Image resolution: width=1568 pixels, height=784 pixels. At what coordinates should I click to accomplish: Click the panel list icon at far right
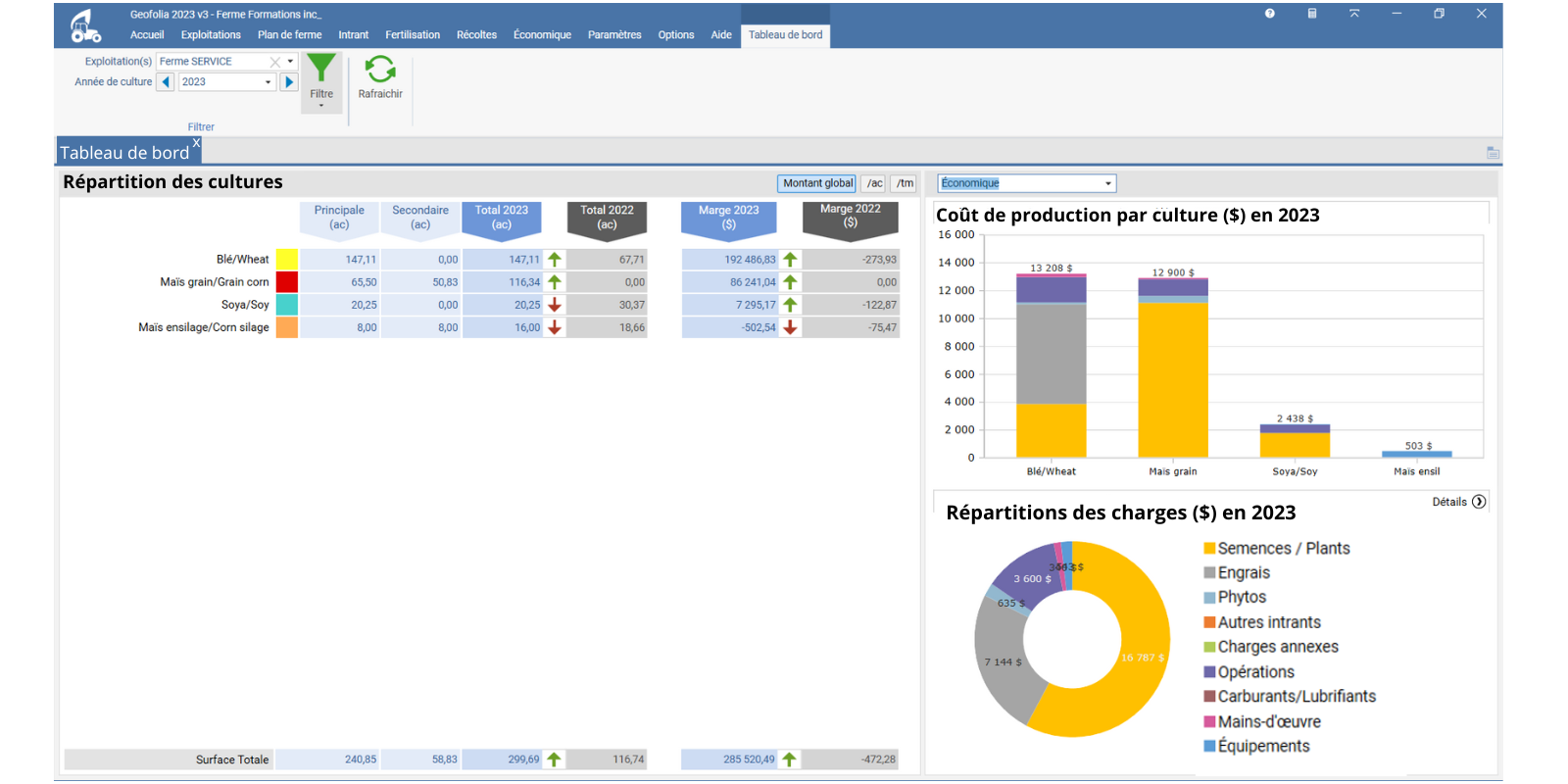click(x=1493, y=153)
